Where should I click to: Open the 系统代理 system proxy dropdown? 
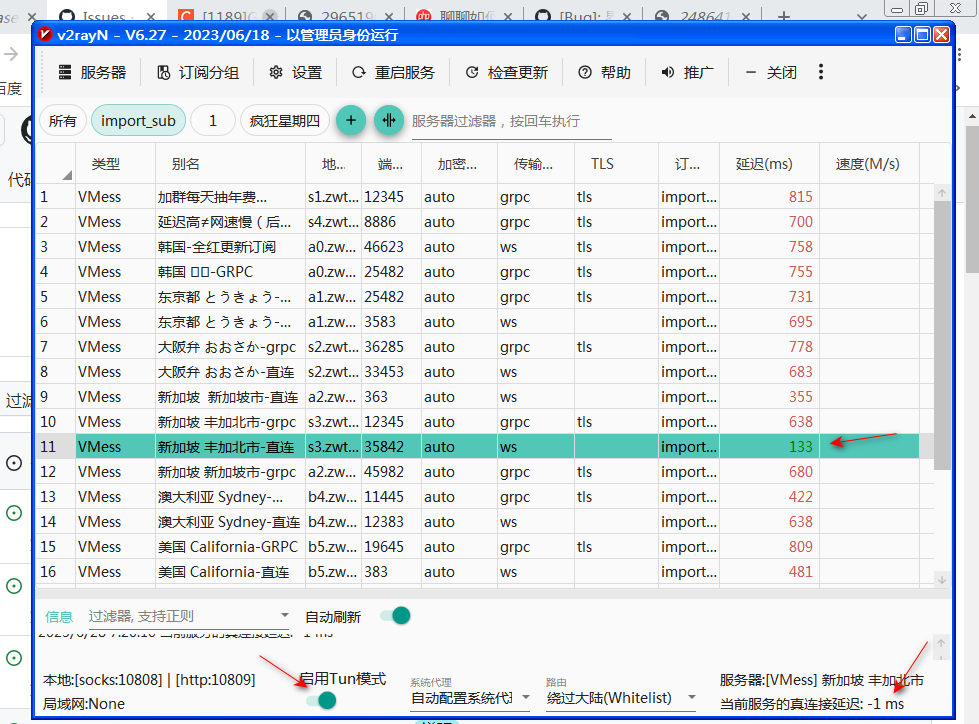(470, 698)
